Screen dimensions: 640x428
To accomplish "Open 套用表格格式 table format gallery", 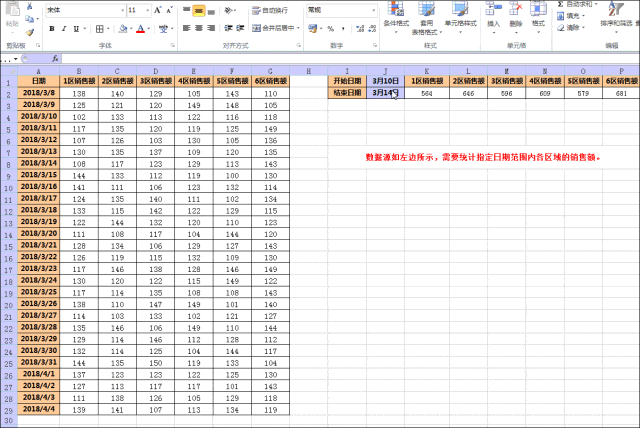I will coord(427,18).
